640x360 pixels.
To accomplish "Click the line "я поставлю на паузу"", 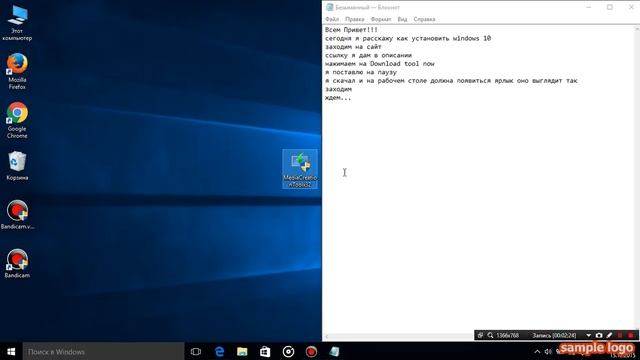I will (x=361, y=72).
